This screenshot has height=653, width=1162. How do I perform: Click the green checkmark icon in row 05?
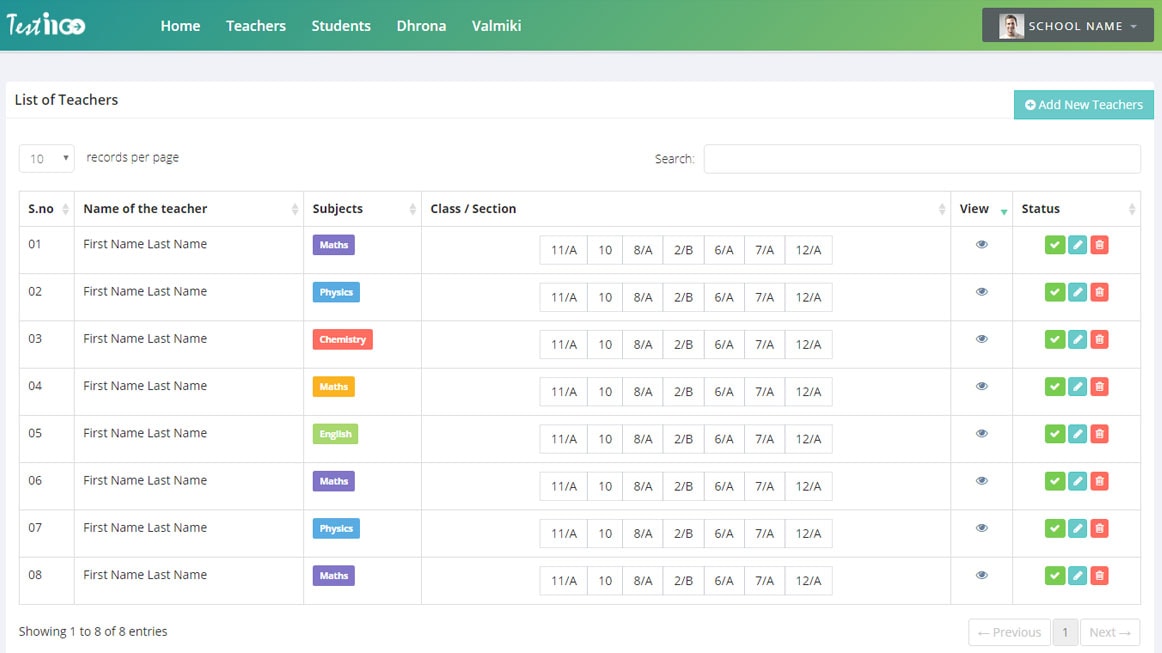1054,434
